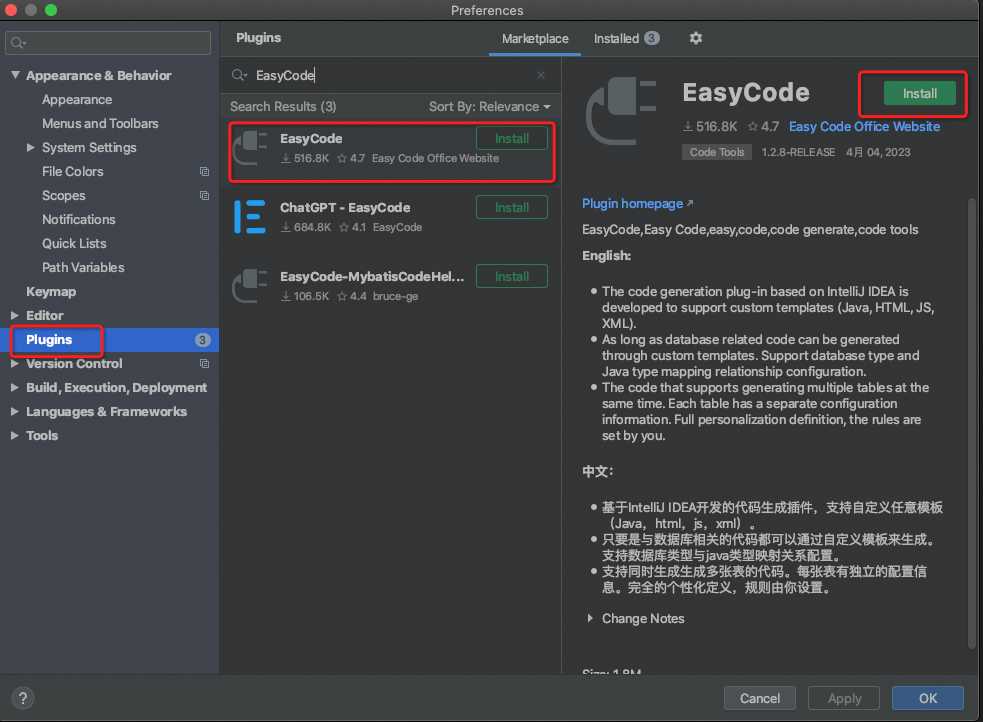Click the settings search magnifier icon
This screenshot has height=722, width=983.
(x=18, y=43)
